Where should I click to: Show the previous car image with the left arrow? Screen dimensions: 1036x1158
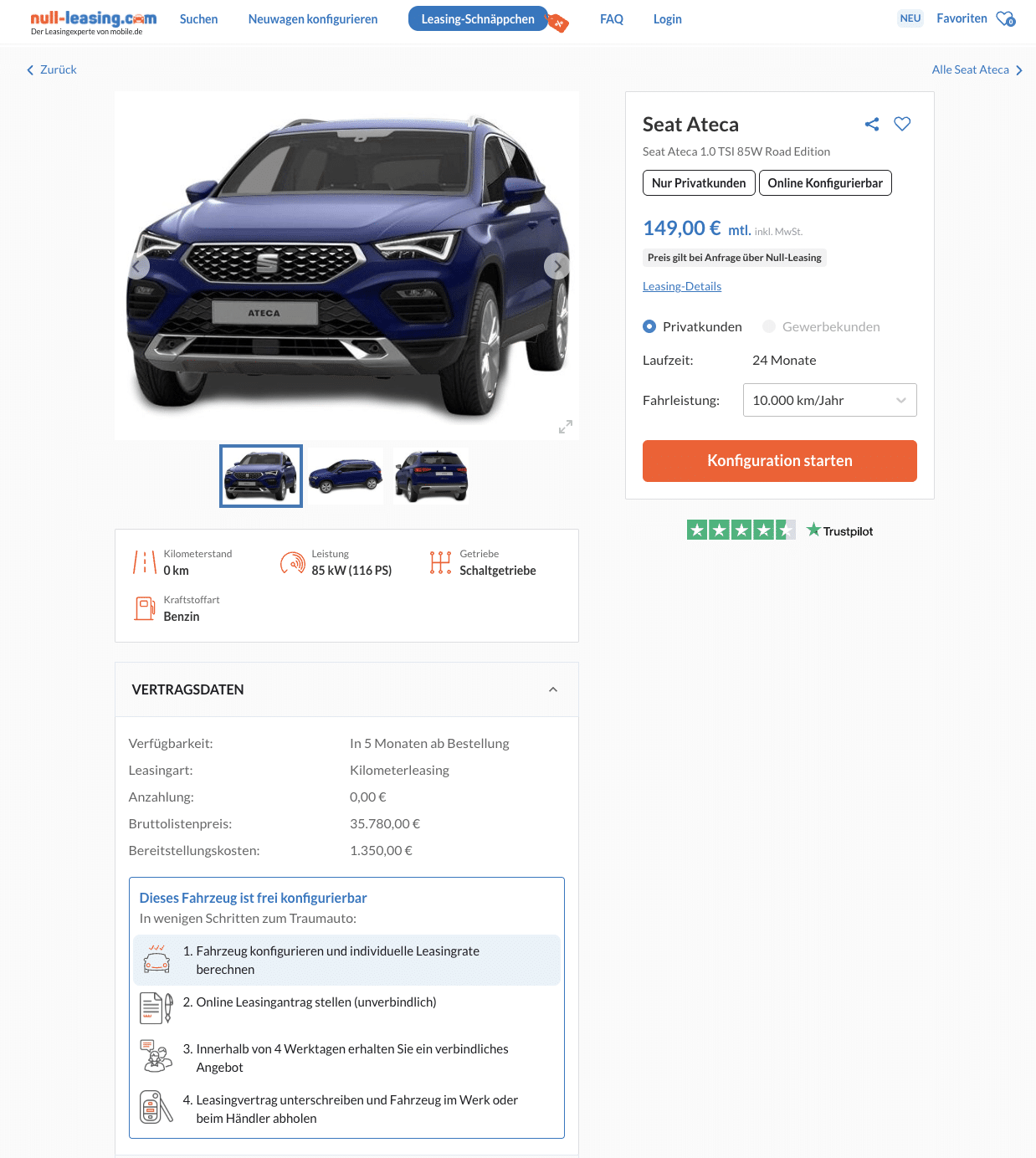click(136, 266)
